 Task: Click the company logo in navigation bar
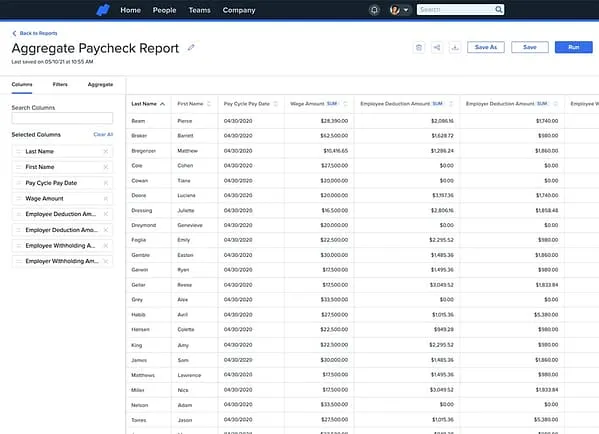tap(103, 10)
